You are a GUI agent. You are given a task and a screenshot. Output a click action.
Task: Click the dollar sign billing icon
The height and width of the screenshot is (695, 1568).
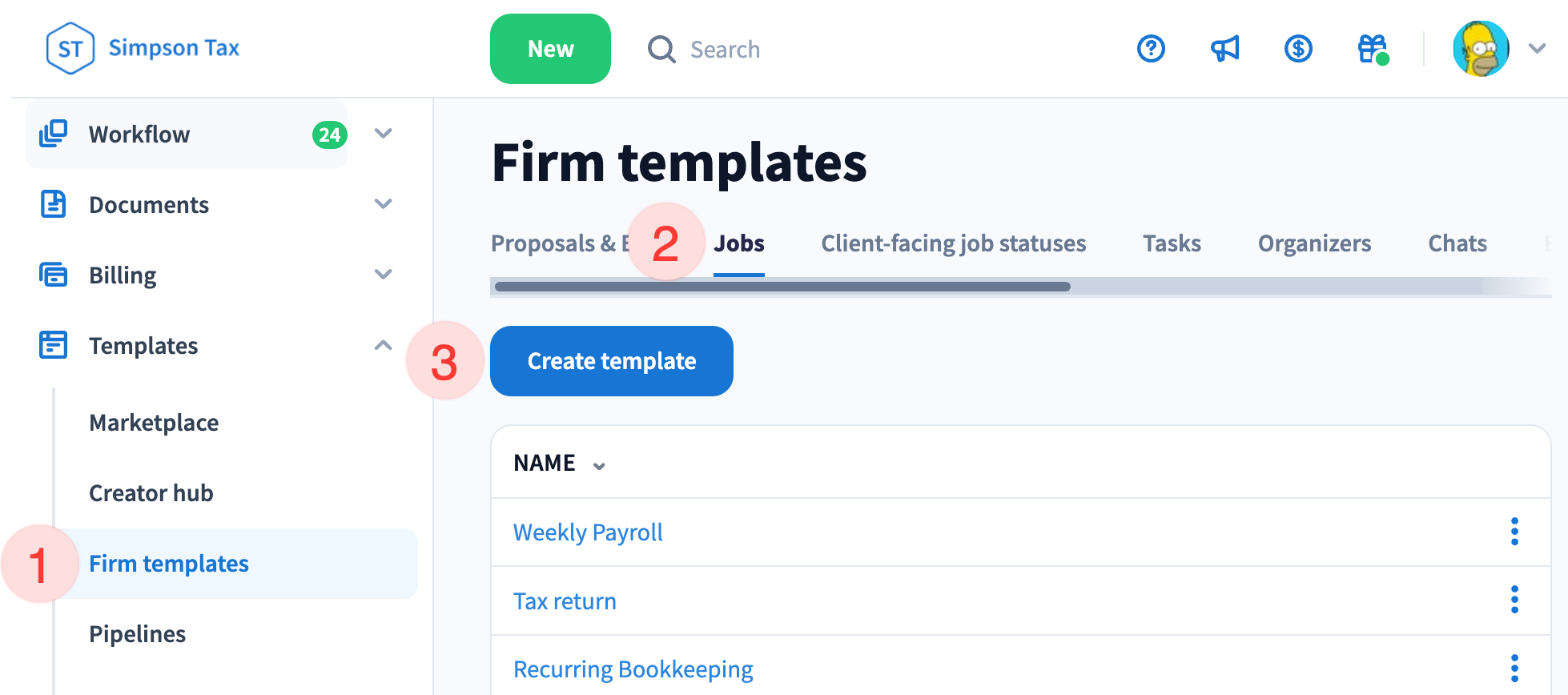[1298, 49]
